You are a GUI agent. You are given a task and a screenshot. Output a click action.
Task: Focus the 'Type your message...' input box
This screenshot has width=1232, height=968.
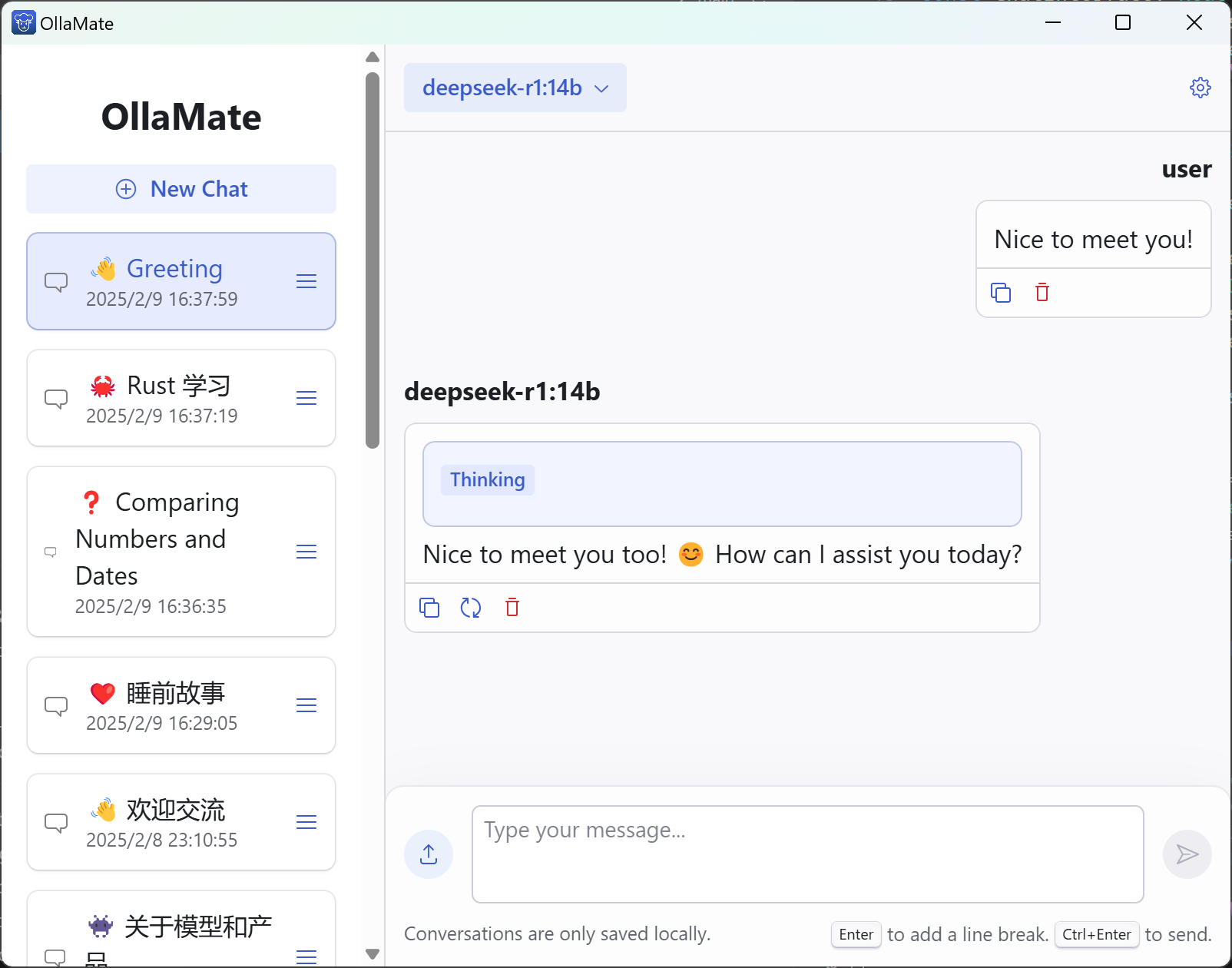tap(808, 854)
